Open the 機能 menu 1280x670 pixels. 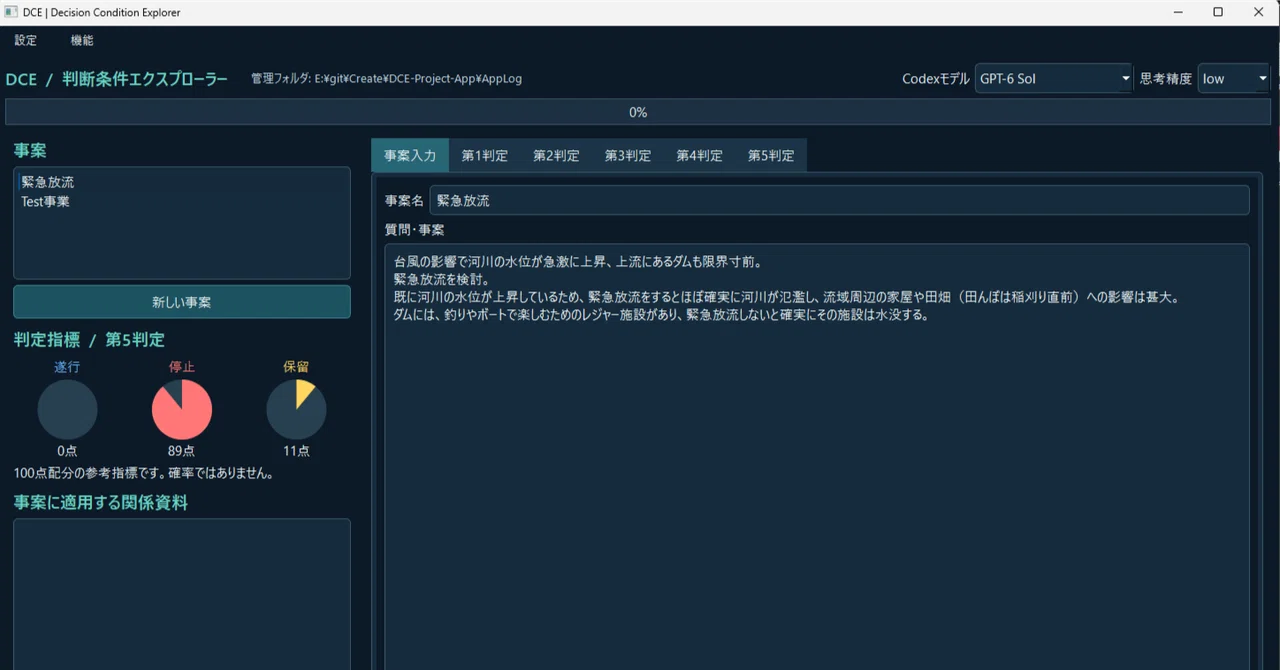point(82,41)
